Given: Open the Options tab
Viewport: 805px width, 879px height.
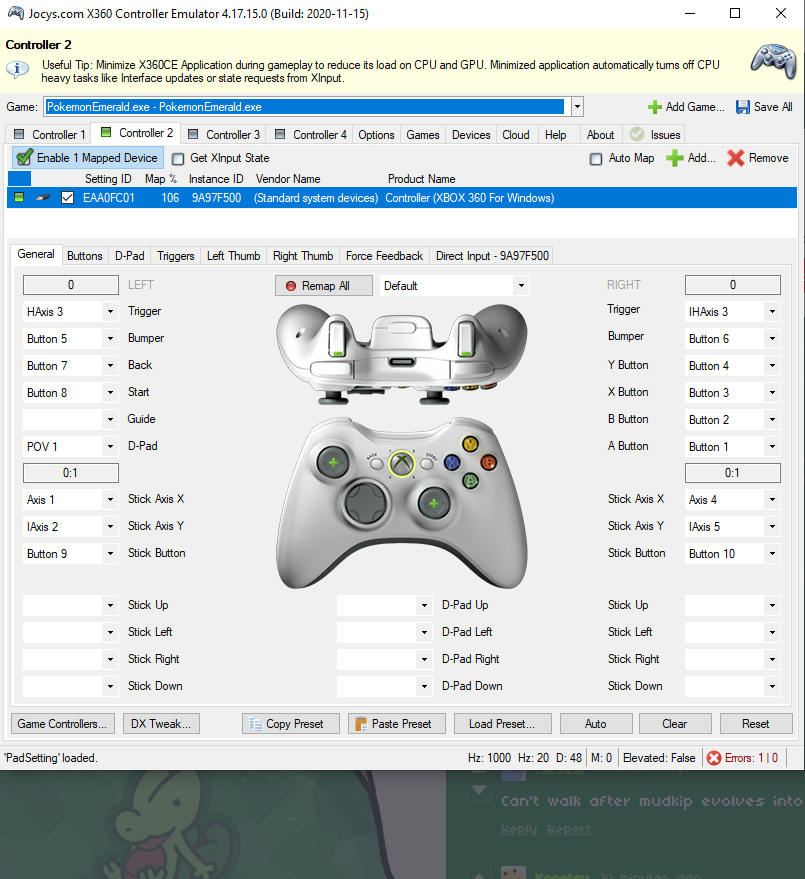Looking at the screenshot, I should (376, 135).
